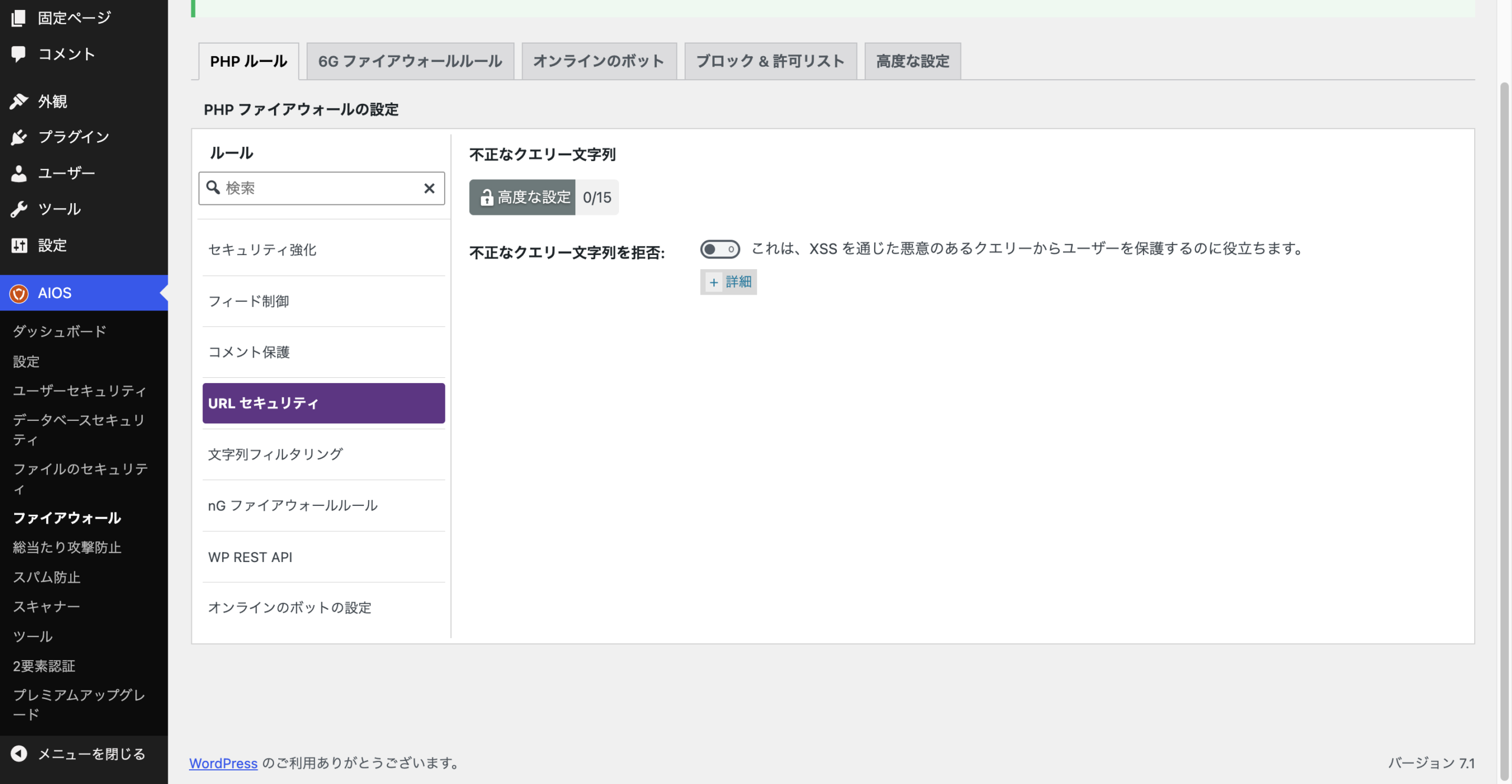Click the 高度な設定 0/15 badge button

point(543,197)
